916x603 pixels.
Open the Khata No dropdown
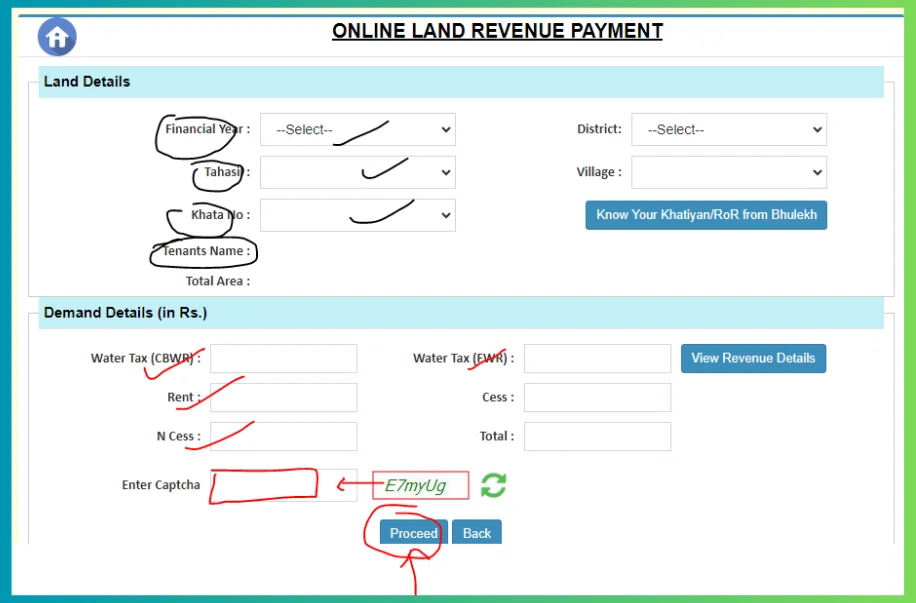pyautogui.click(x=358, y=215)
